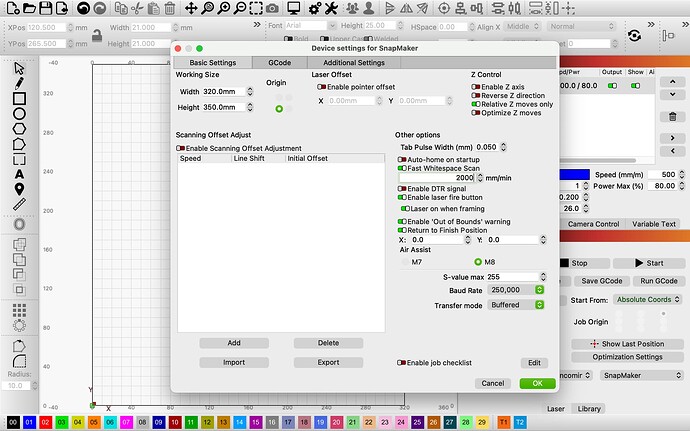Image resolution: width=690 pixels, height=431 pixels.
Task: Open the Normal text style dropdown
Action: [581, 27]
